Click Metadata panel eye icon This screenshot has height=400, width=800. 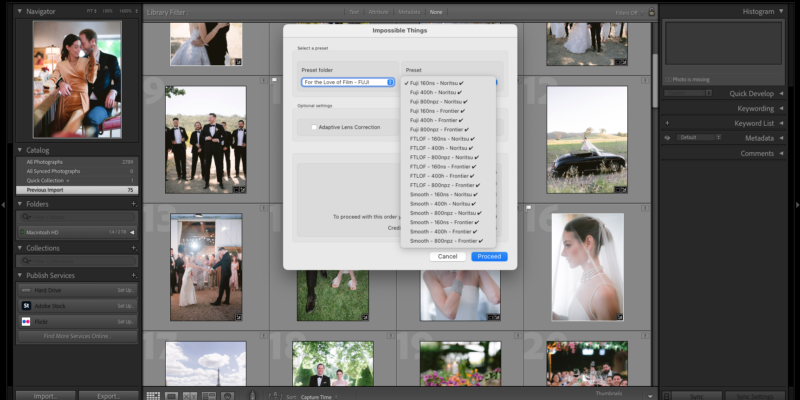tap(667, 138)
